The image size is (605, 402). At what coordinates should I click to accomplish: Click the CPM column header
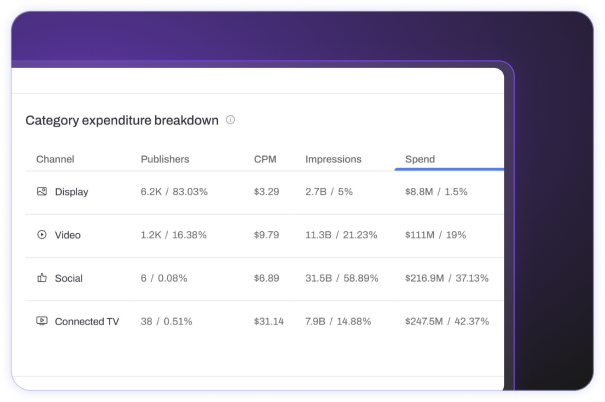coord(264,159)
